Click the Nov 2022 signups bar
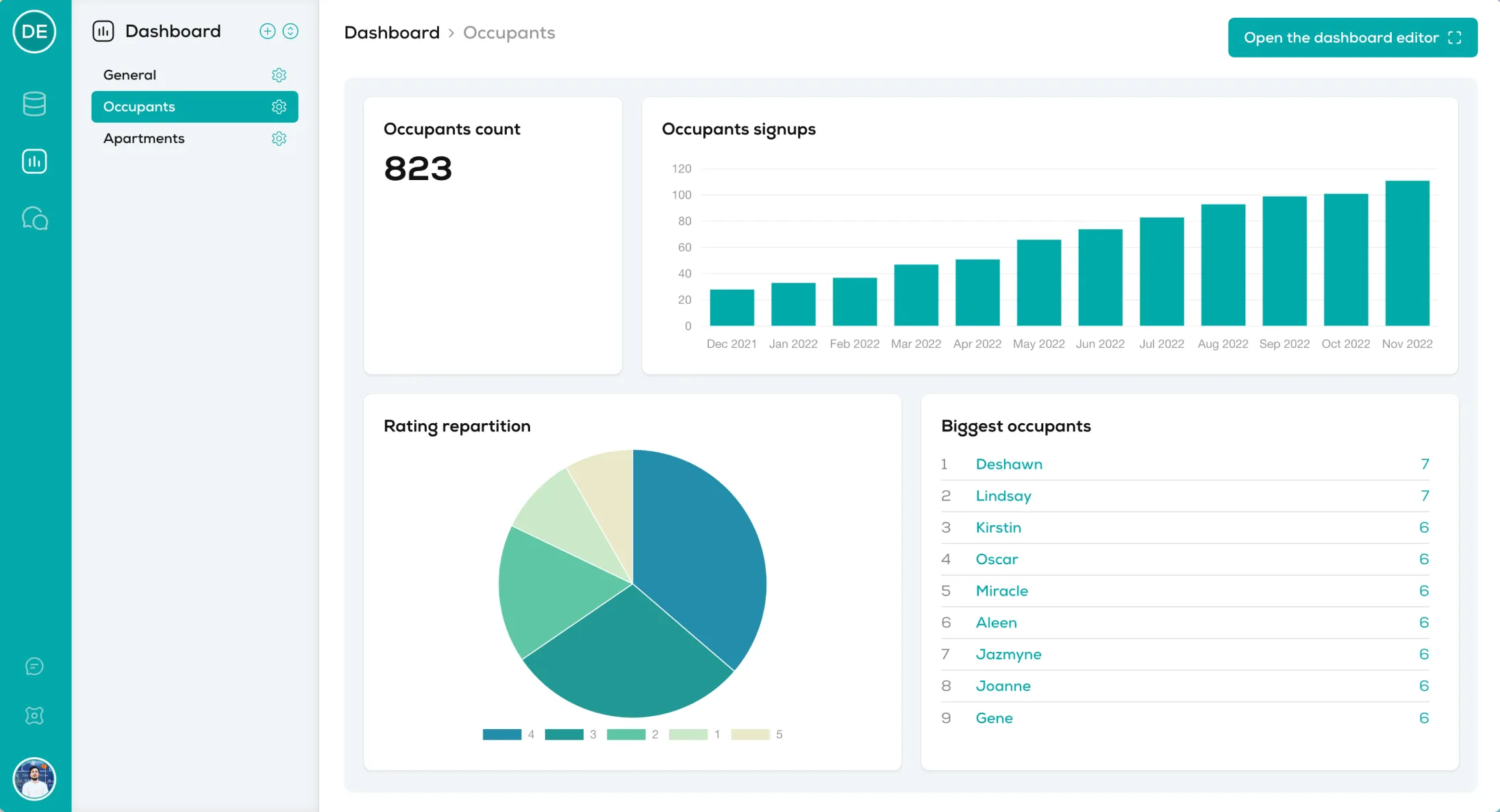The image size is (1500, 812). click(1408, 253)
